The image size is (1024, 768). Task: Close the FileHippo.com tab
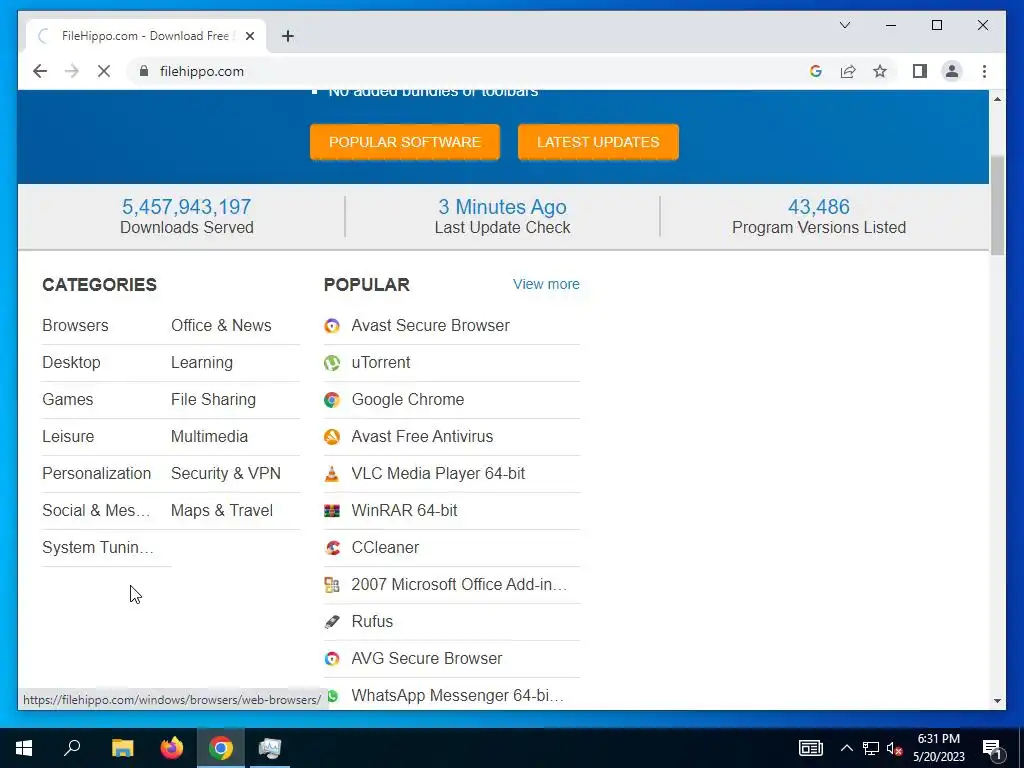[x=249, y=36]
